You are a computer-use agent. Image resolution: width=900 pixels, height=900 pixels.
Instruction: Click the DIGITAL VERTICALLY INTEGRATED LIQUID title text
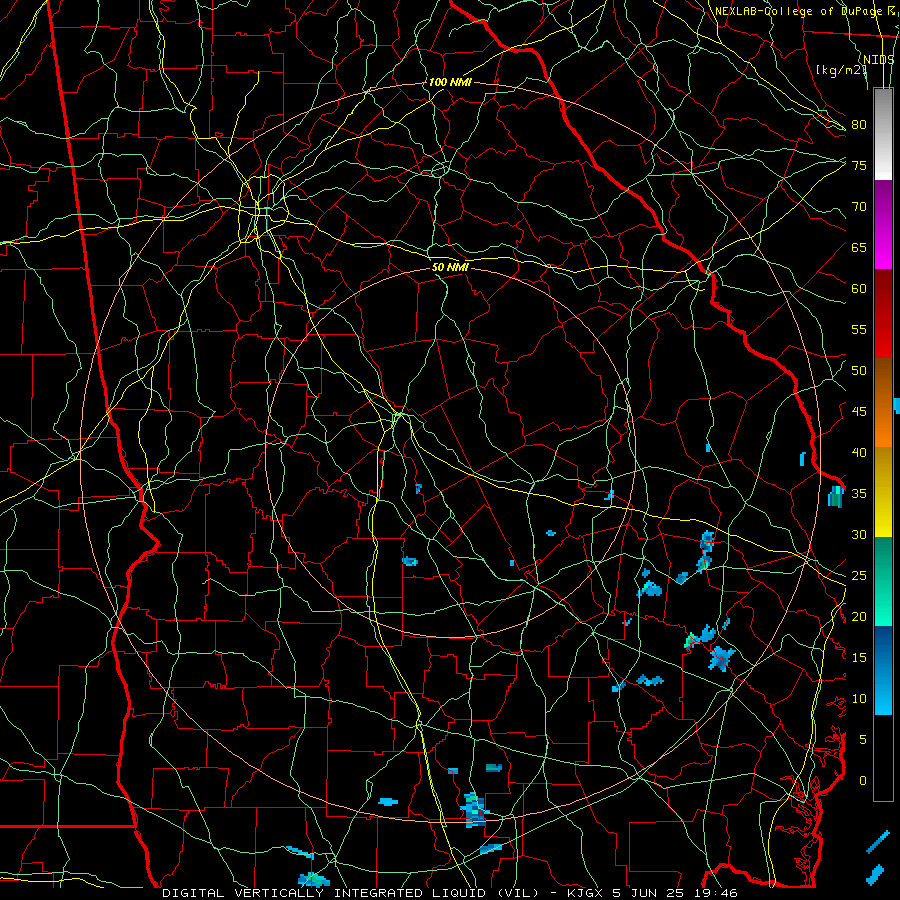coord(351,893)
